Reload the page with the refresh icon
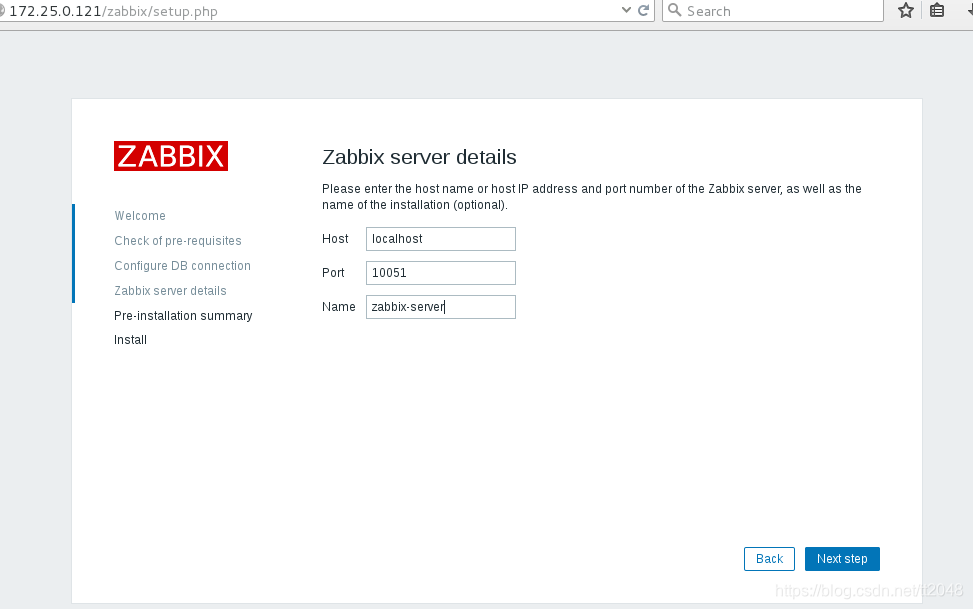The height and width of the screenshot is (609, 973). point(643,11)
